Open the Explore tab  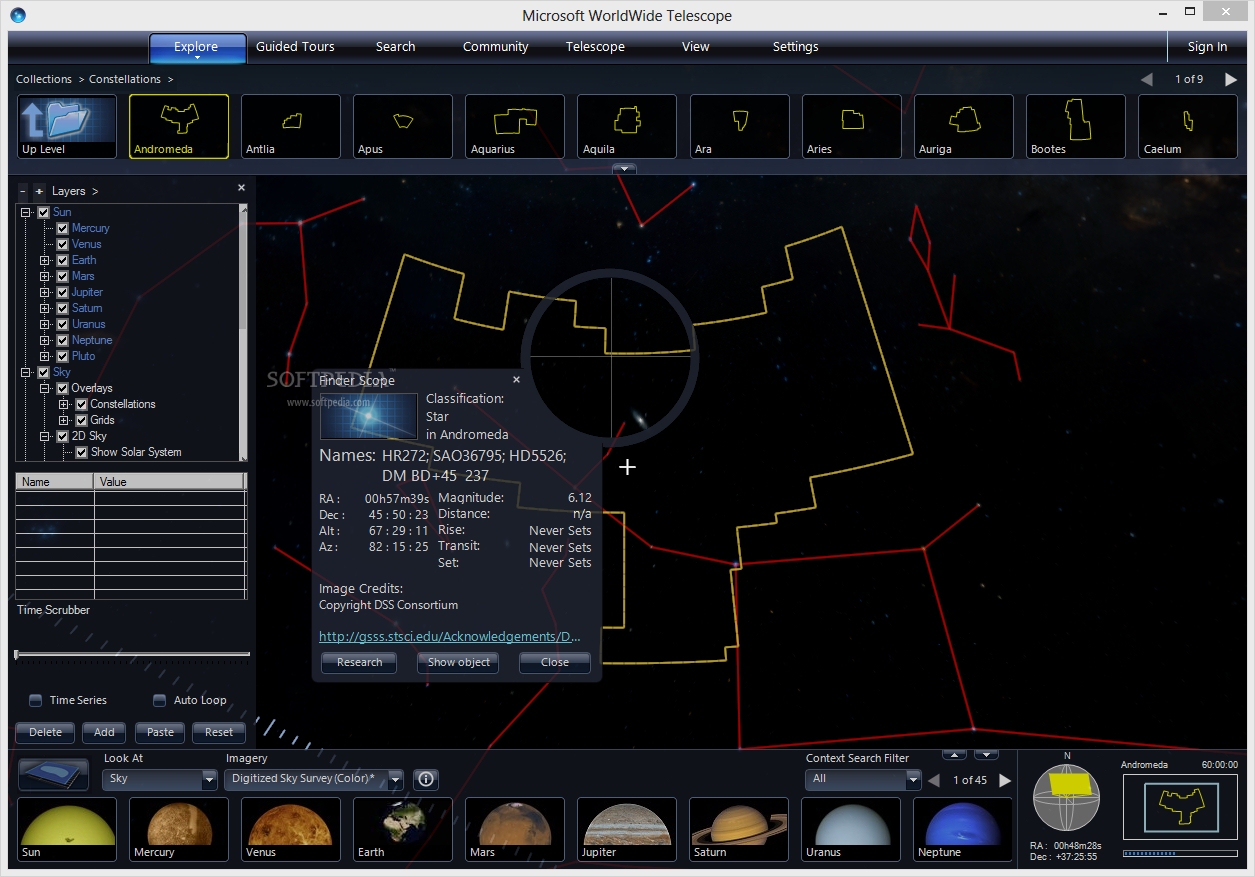[197, 47]
